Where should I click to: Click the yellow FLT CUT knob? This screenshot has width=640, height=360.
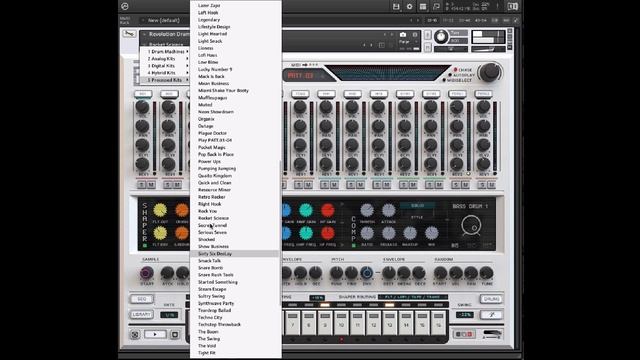(160, 210)
